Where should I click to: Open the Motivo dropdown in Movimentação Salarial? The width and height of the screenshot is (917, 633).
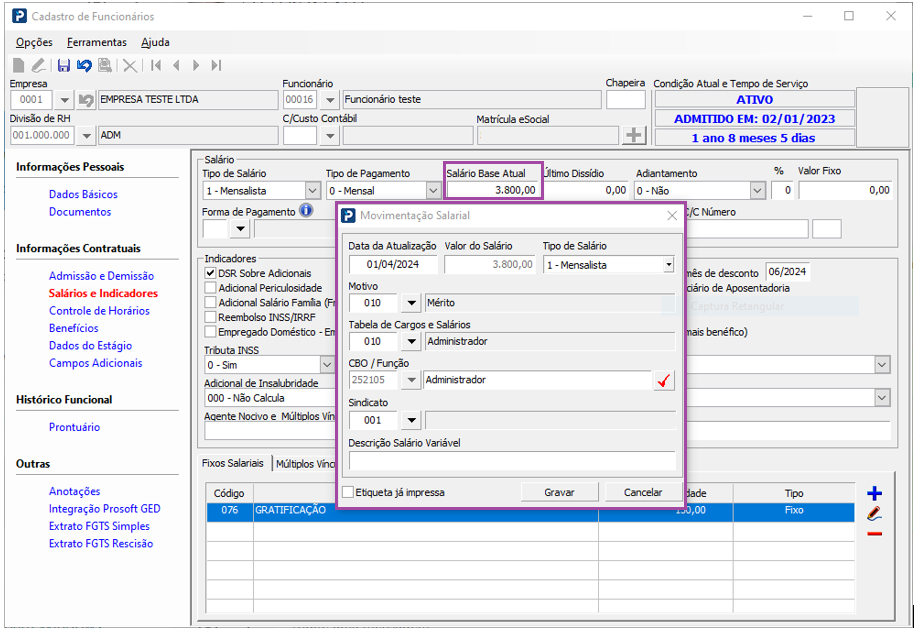411,303
